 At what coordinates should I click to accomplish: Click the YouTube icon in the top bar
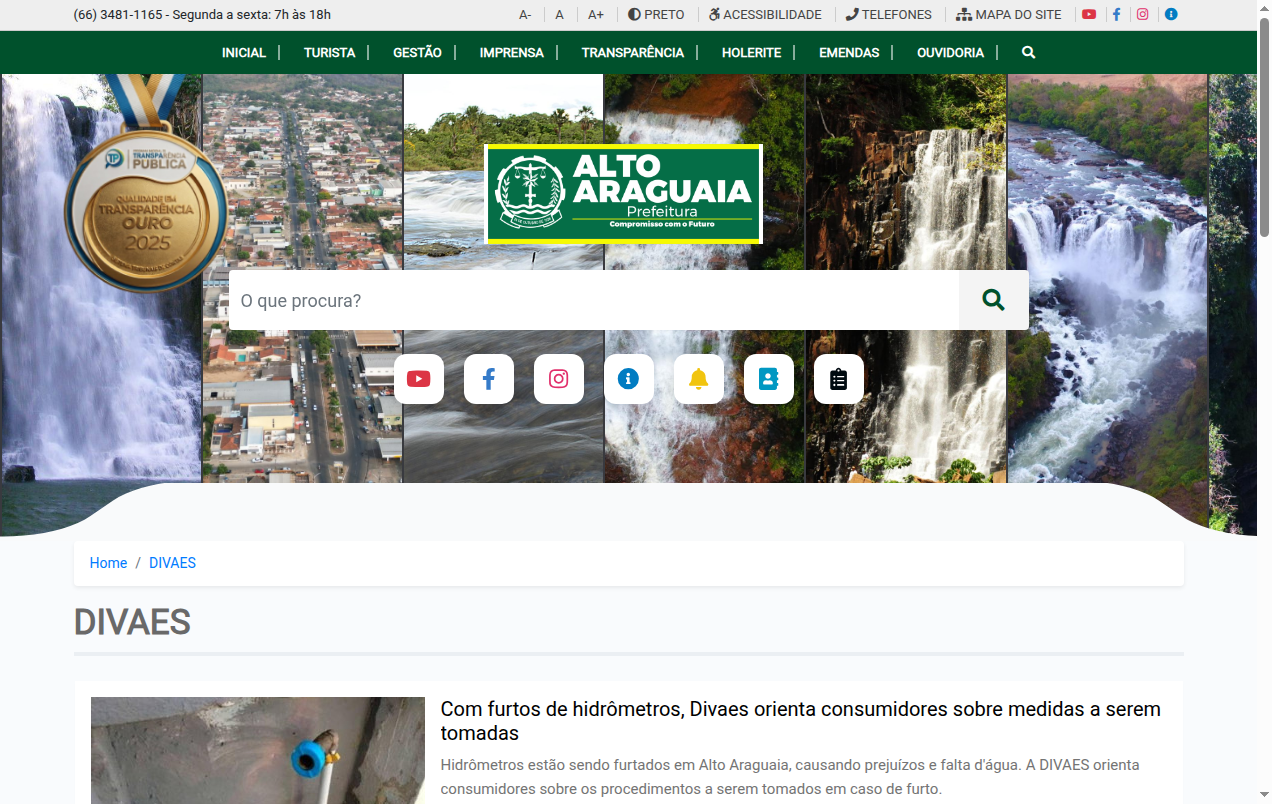(x=1089, y=15)
